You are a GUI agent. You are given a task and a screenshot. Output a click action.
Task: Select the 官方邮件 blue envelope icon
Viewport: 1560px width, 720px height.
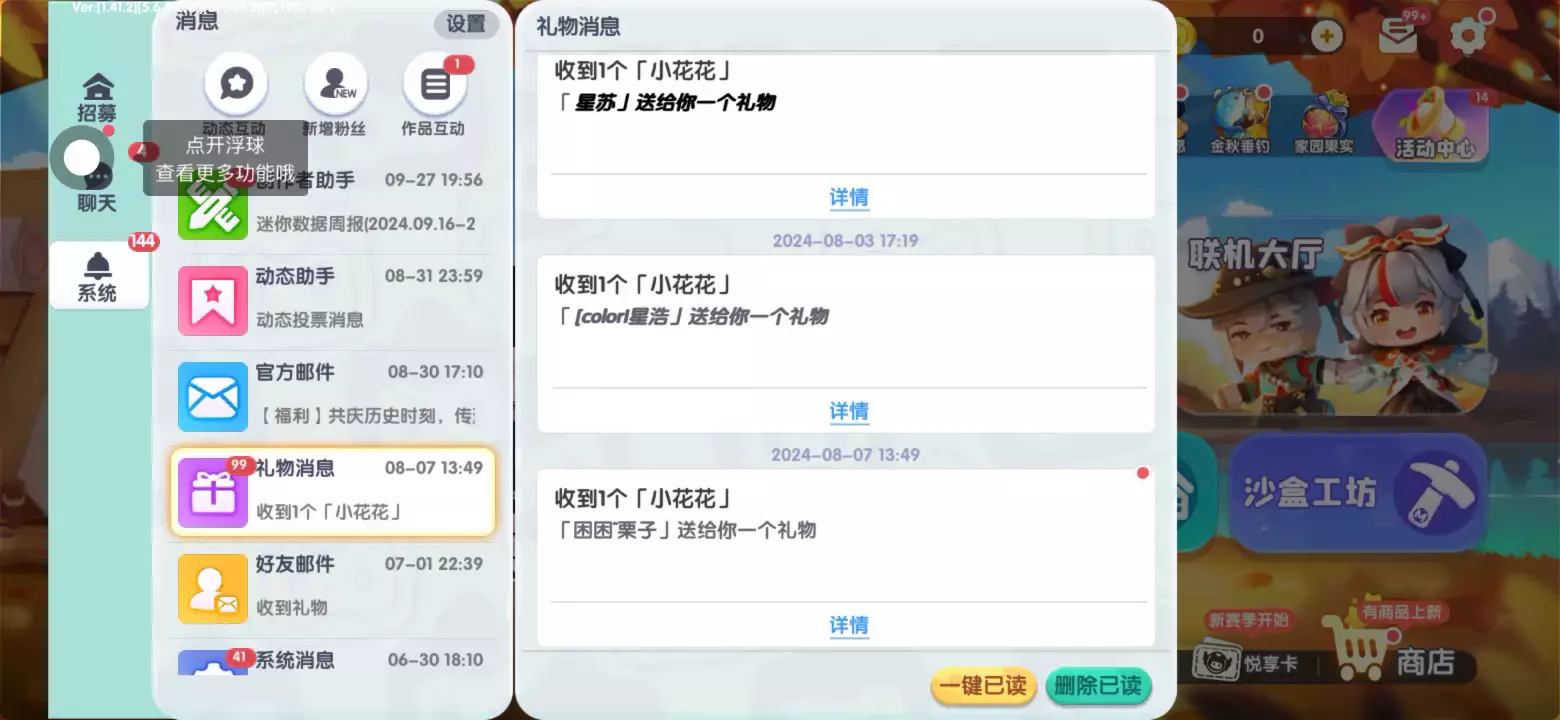click(x=212, y=396)
